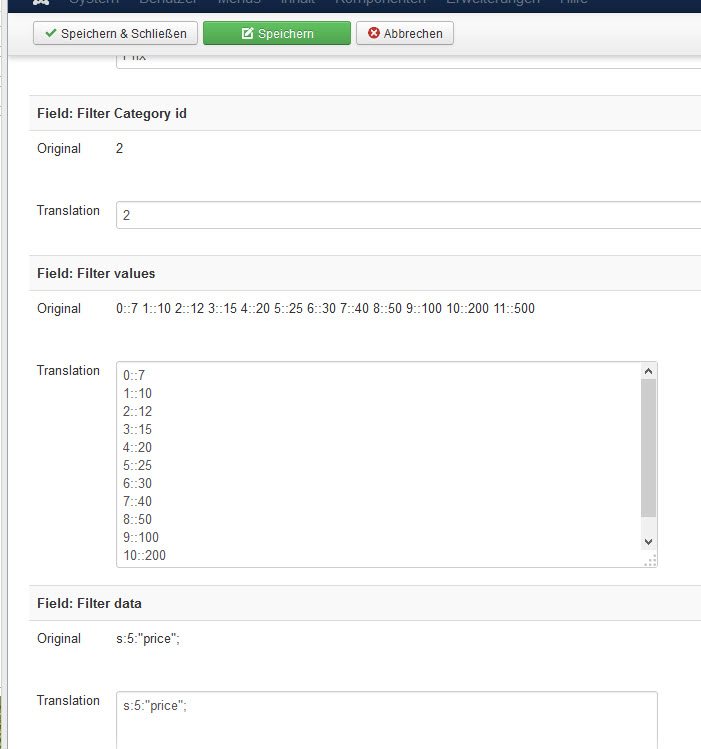Click the Joomla logo in the top bar
This screenshot has width=701, height=749.
tap(41, 2)
